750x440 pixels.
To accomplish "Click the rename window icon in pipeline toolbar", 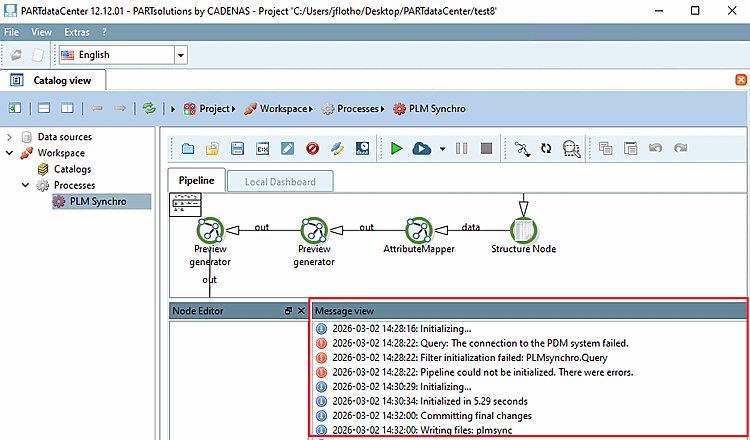I will 263,149.
